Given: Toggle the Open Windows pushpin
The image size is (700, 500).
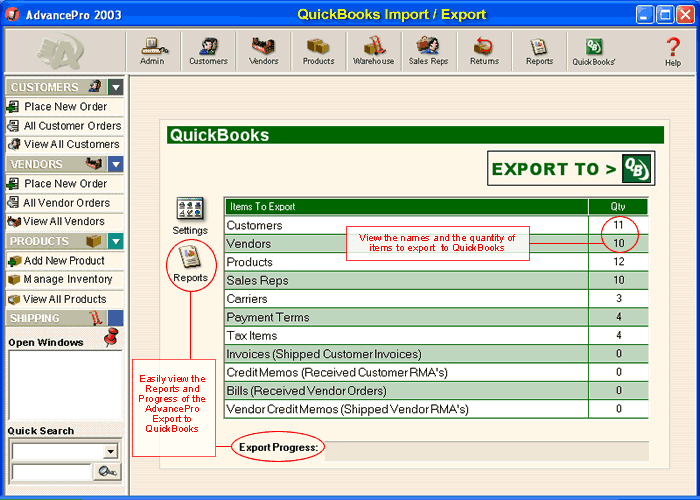Looking at the screenshot, I should (111, 337).
